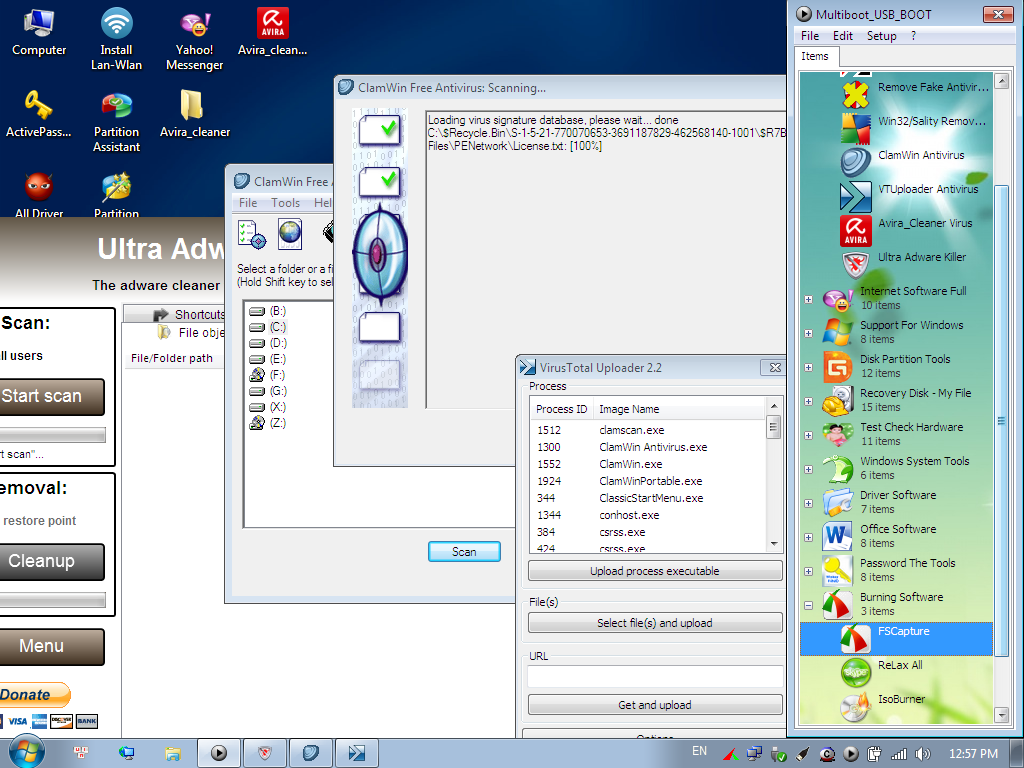The width and height of the screenshot is (1024, 768).
Task: Click ClamWin globe update toolbar icon
Action: 289,234
